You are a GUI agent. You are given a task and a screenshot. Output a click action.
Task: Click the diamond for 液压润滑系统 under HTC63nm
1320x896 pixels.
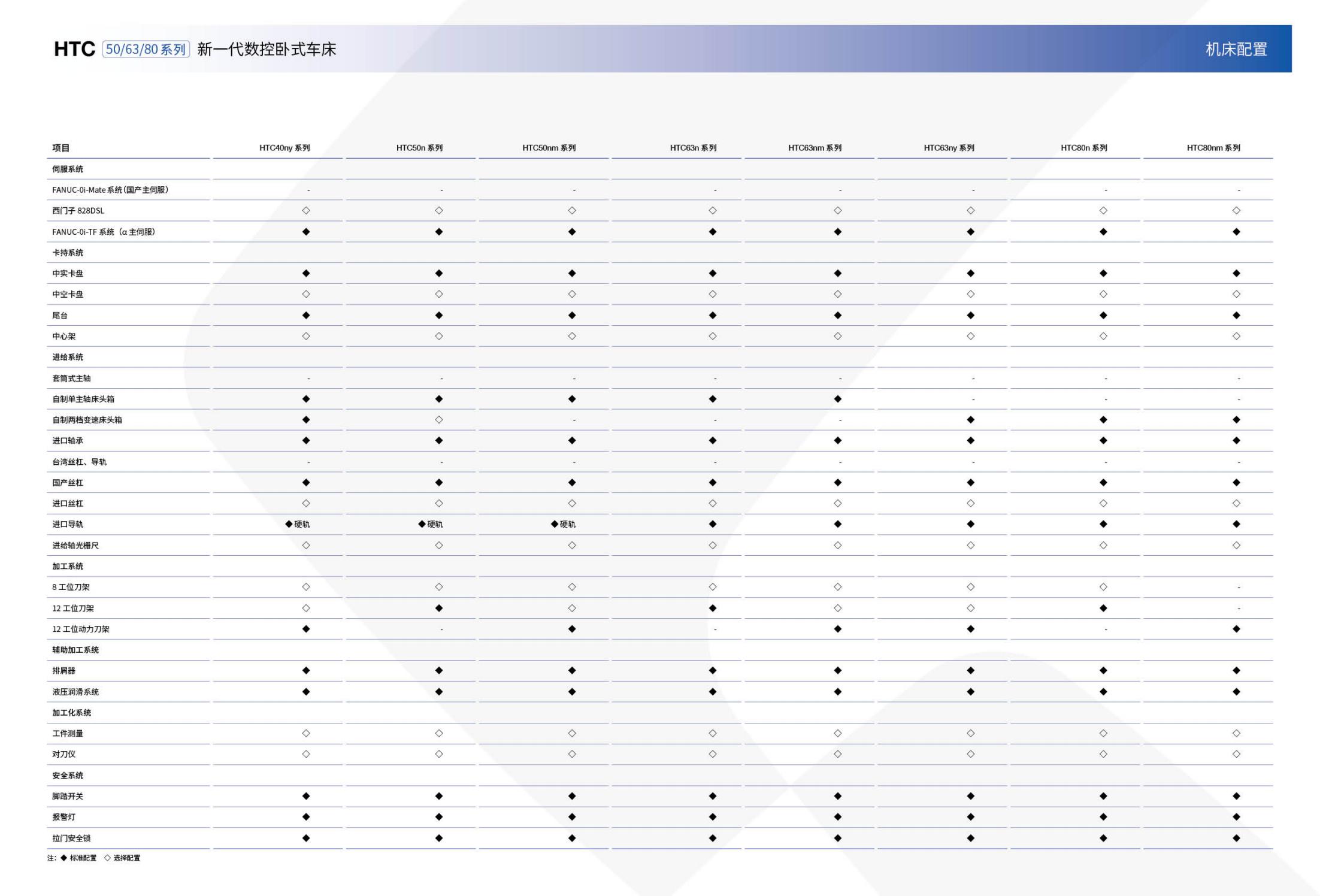tap(837, 692)
